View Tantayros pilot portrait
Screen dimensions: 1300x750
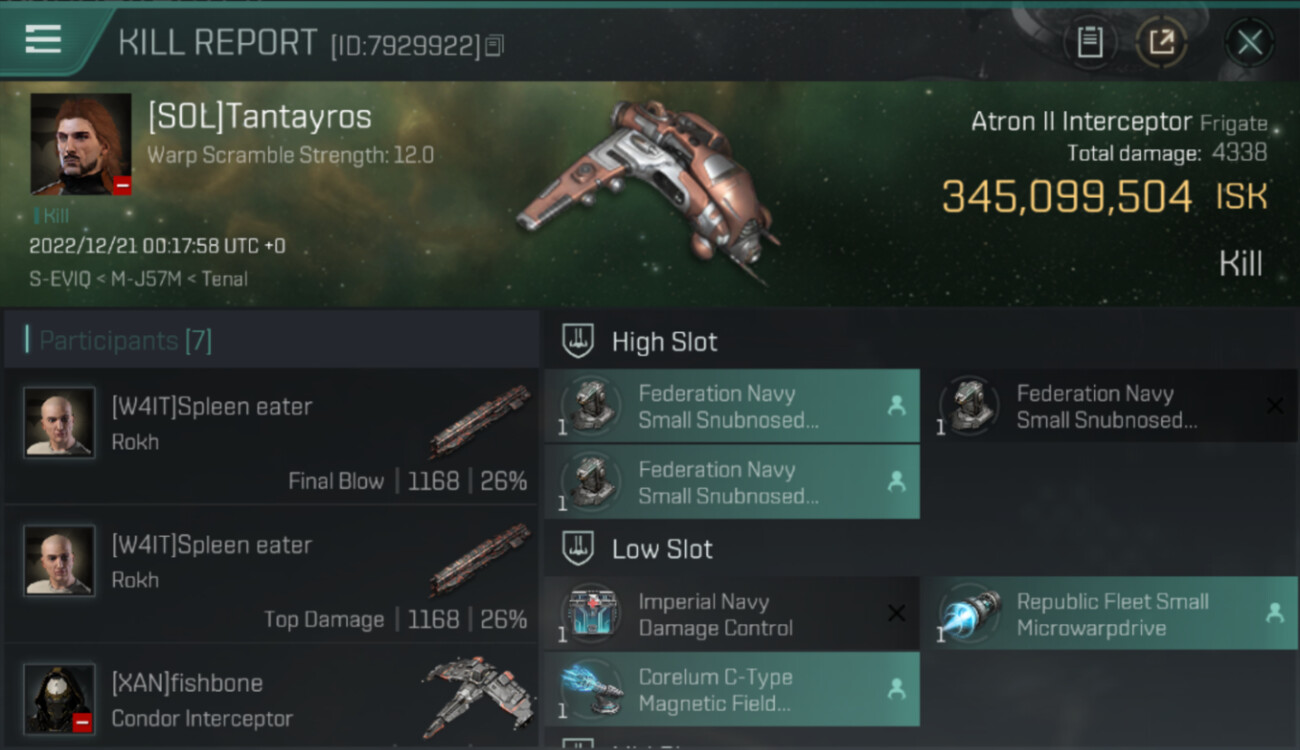[81, 144]
